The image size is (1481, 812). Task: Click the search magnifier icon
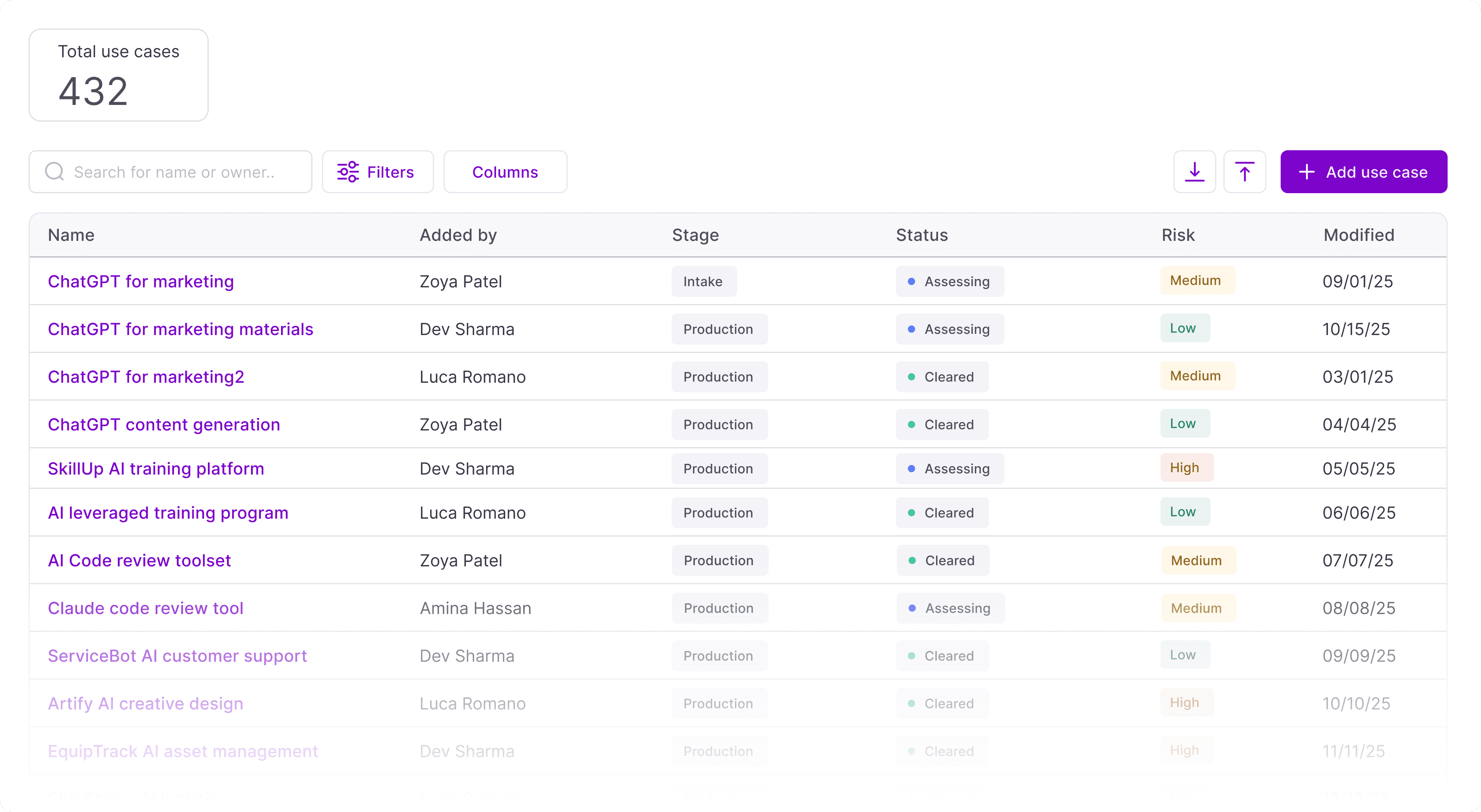click(x=54, y=171)
